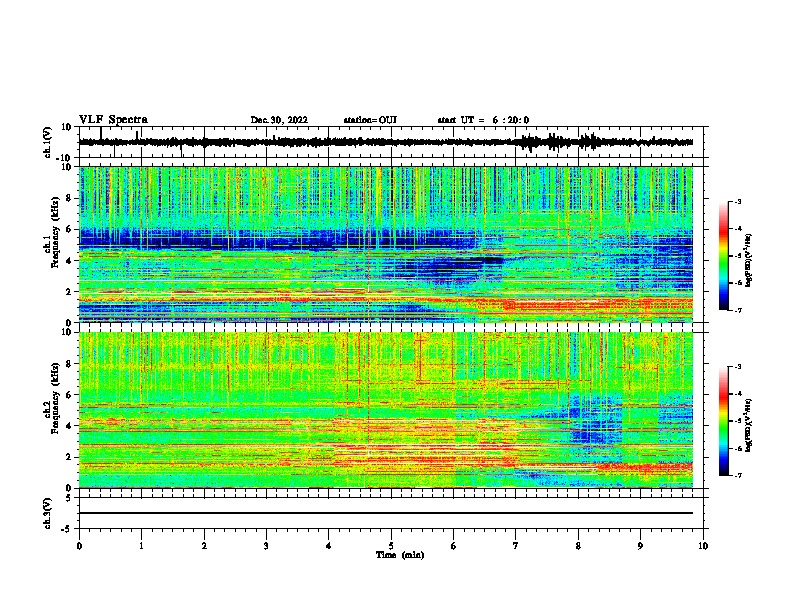Click the 6 kHz tick label of ch.1 spectrogram
The width and height of the screenshot is (792, 612).
pos(70,229)
